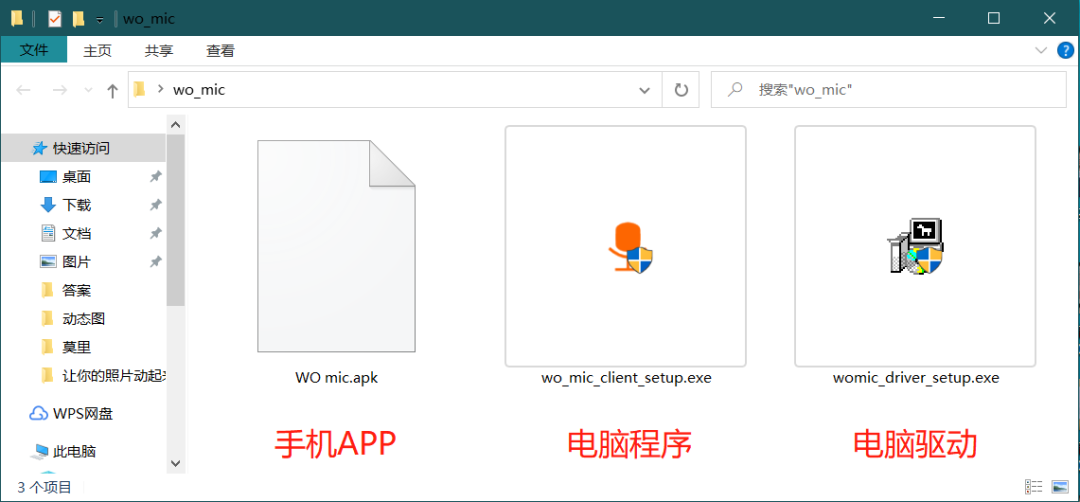This screenshot has width=1080, height=502.
Task: Open the recent locations dropdown arrow
Action: [88, 90]
